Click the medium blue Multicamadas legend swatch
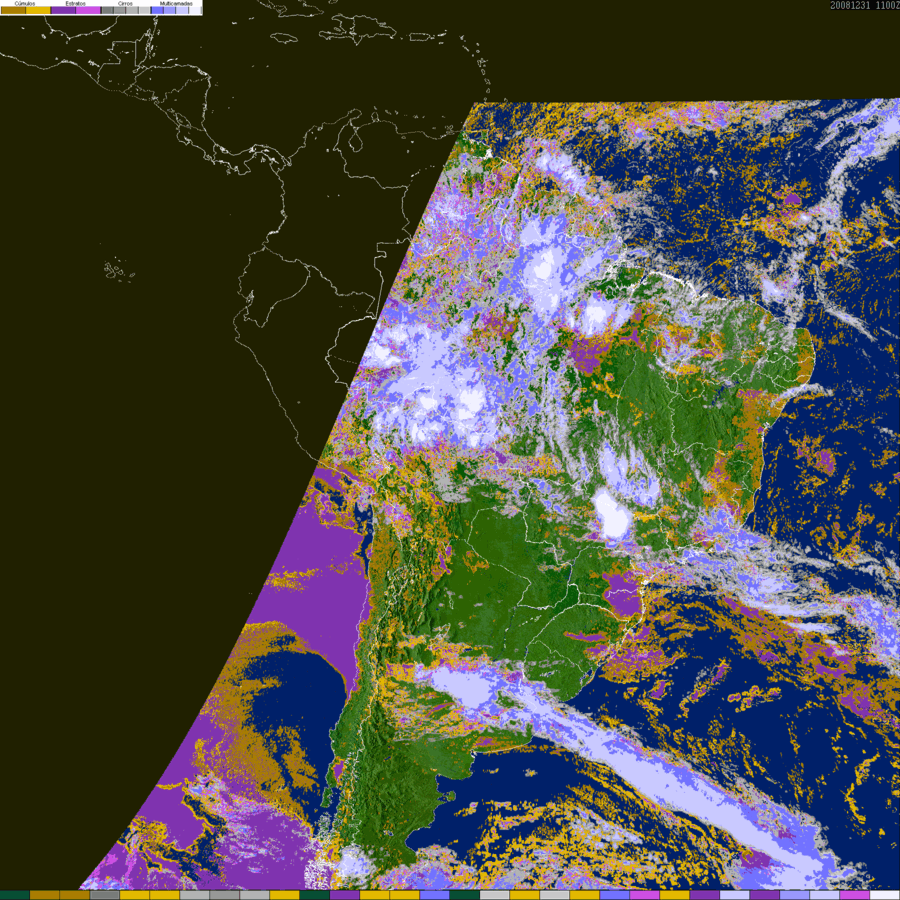Screen dimensions: 900x900 169,10
